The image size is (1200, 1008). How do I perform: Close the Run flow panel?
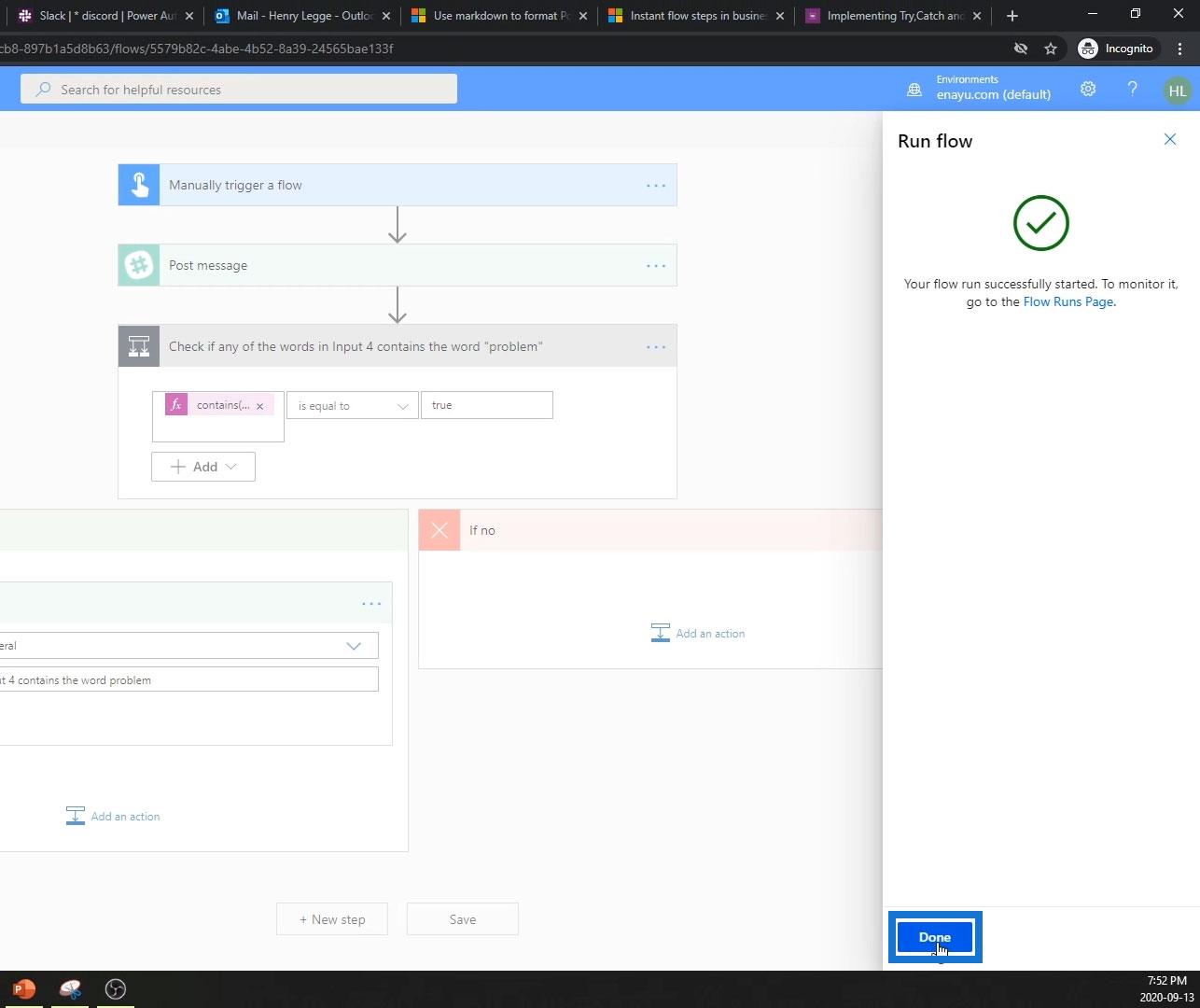tap(1170, 140)
